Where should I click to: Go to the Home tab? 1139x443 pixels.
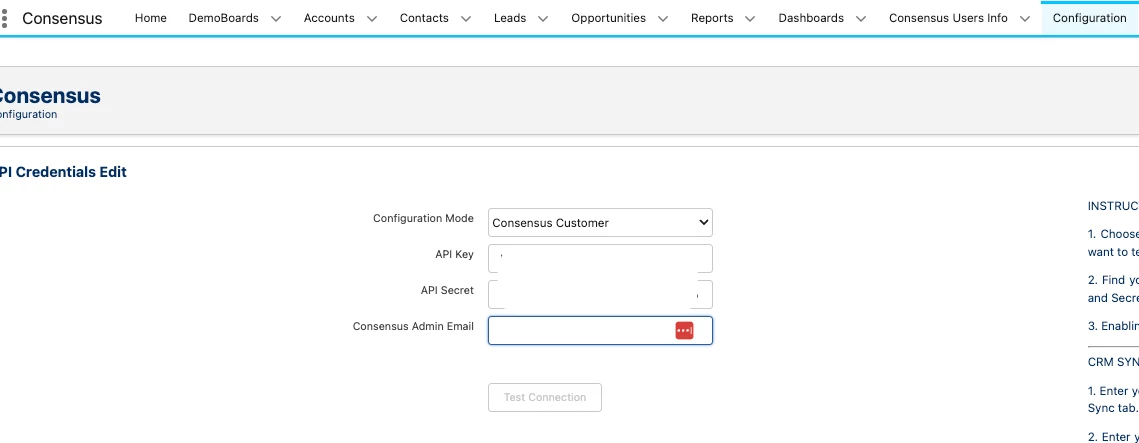coord(151,18)
